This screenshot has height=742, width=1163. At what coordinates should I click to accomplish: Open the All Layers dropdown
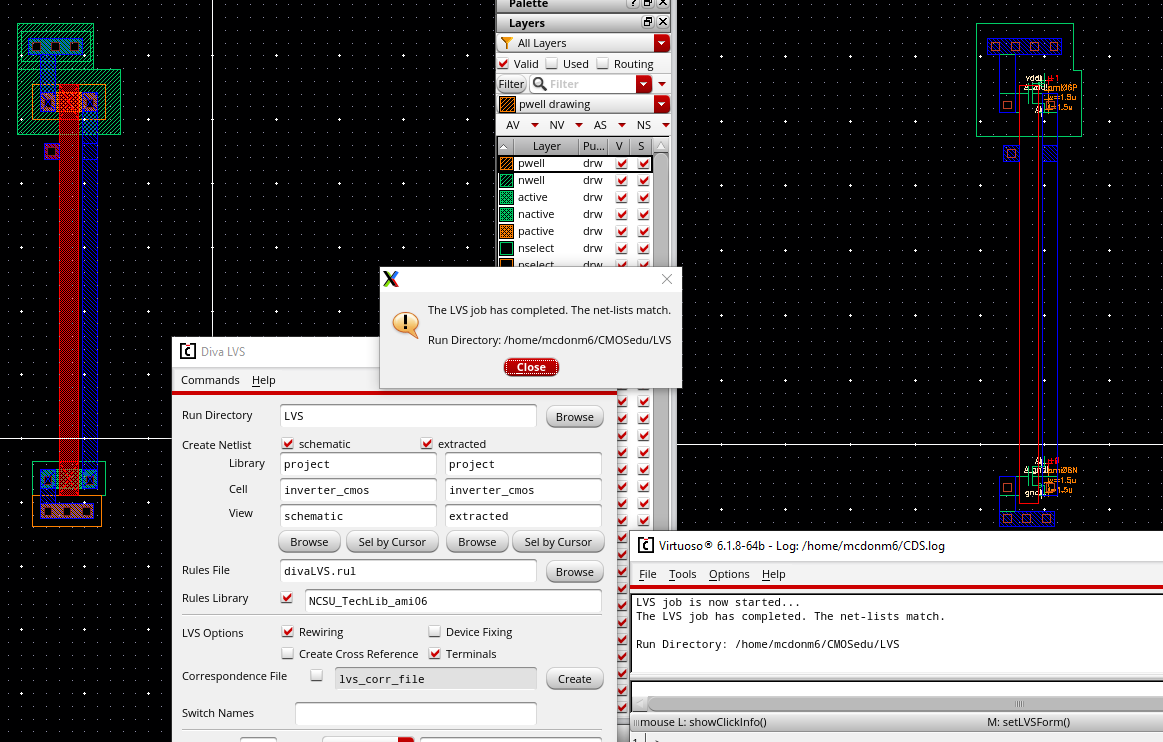[x=662, y=43]
